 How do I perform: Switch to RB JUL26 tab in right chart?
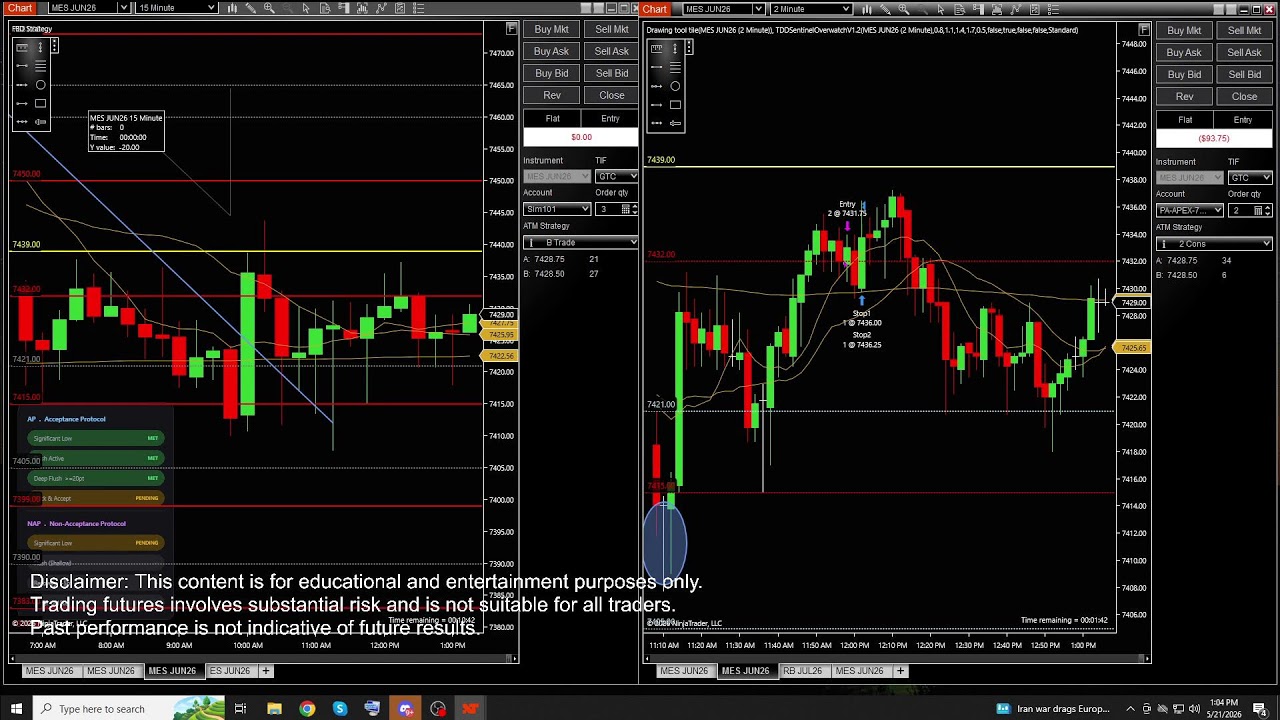tap(803, 671)
